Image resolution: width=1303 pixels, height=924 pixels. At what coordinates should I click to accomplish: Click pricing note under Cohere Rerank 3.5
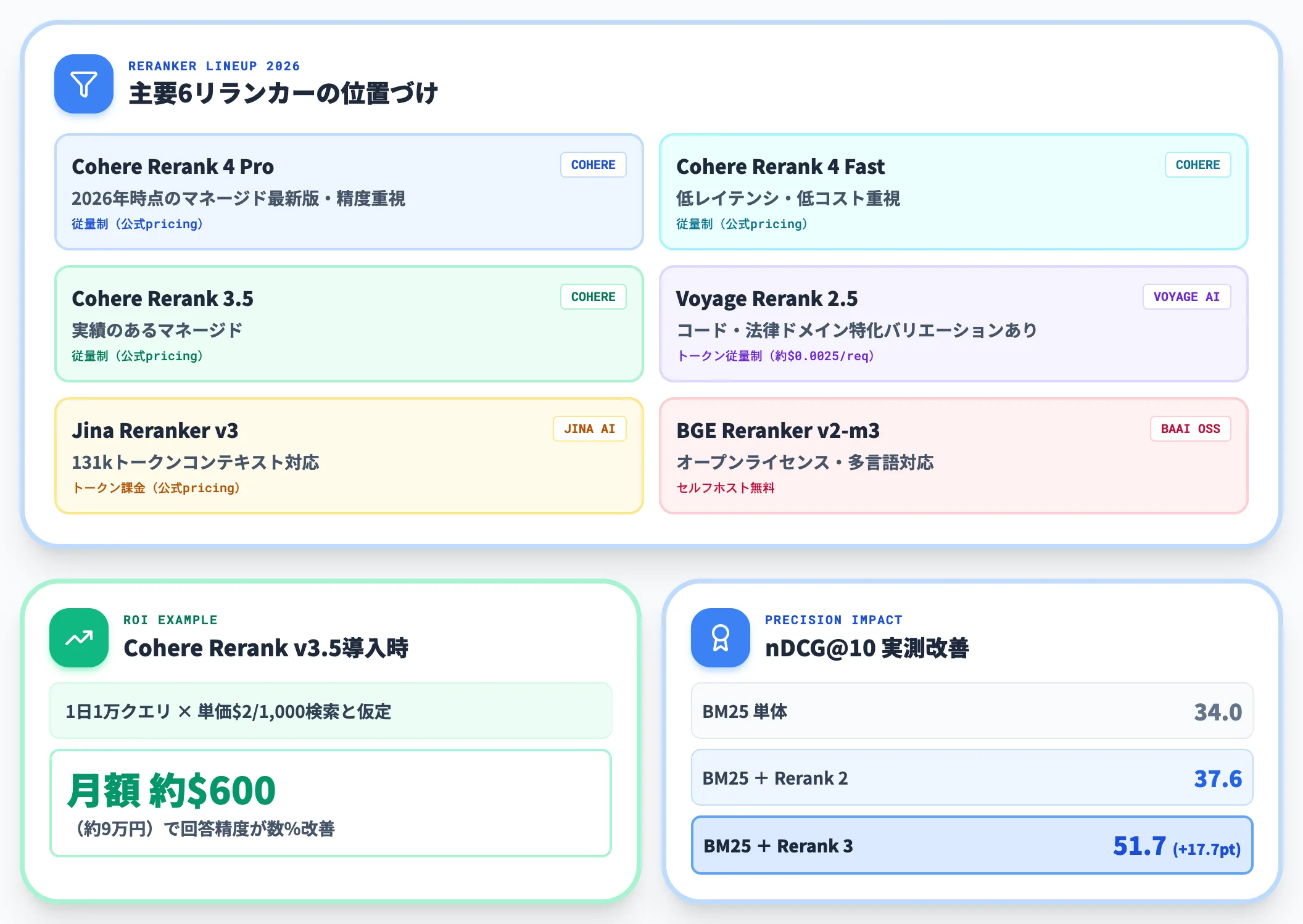(138, 356)
